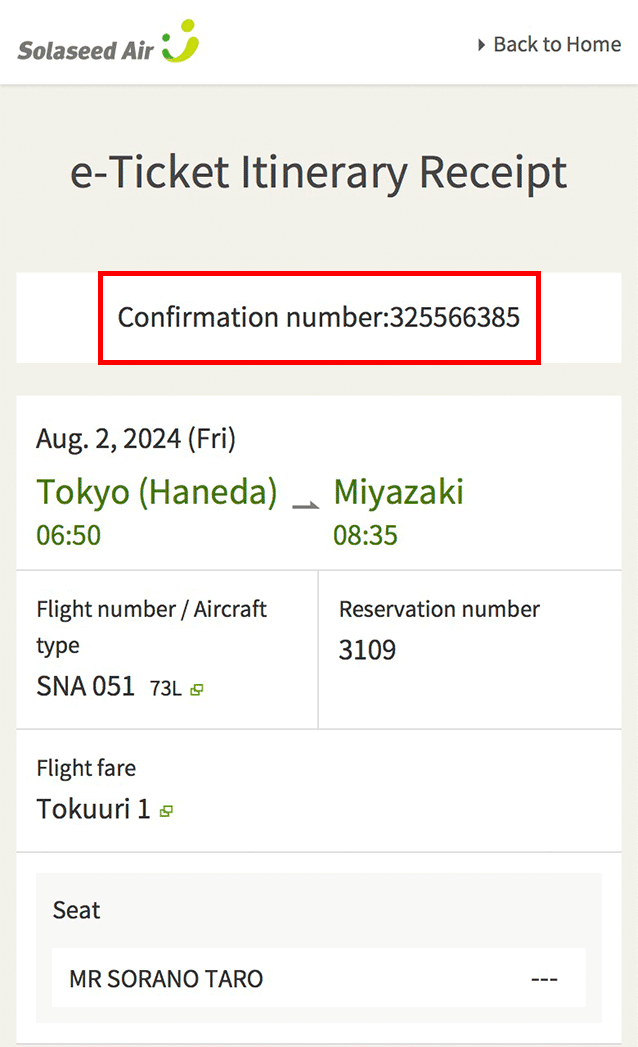Click the arrival city Miyazaki
638x1047 pixels.
pyautogui.click(x=398, y=492)
